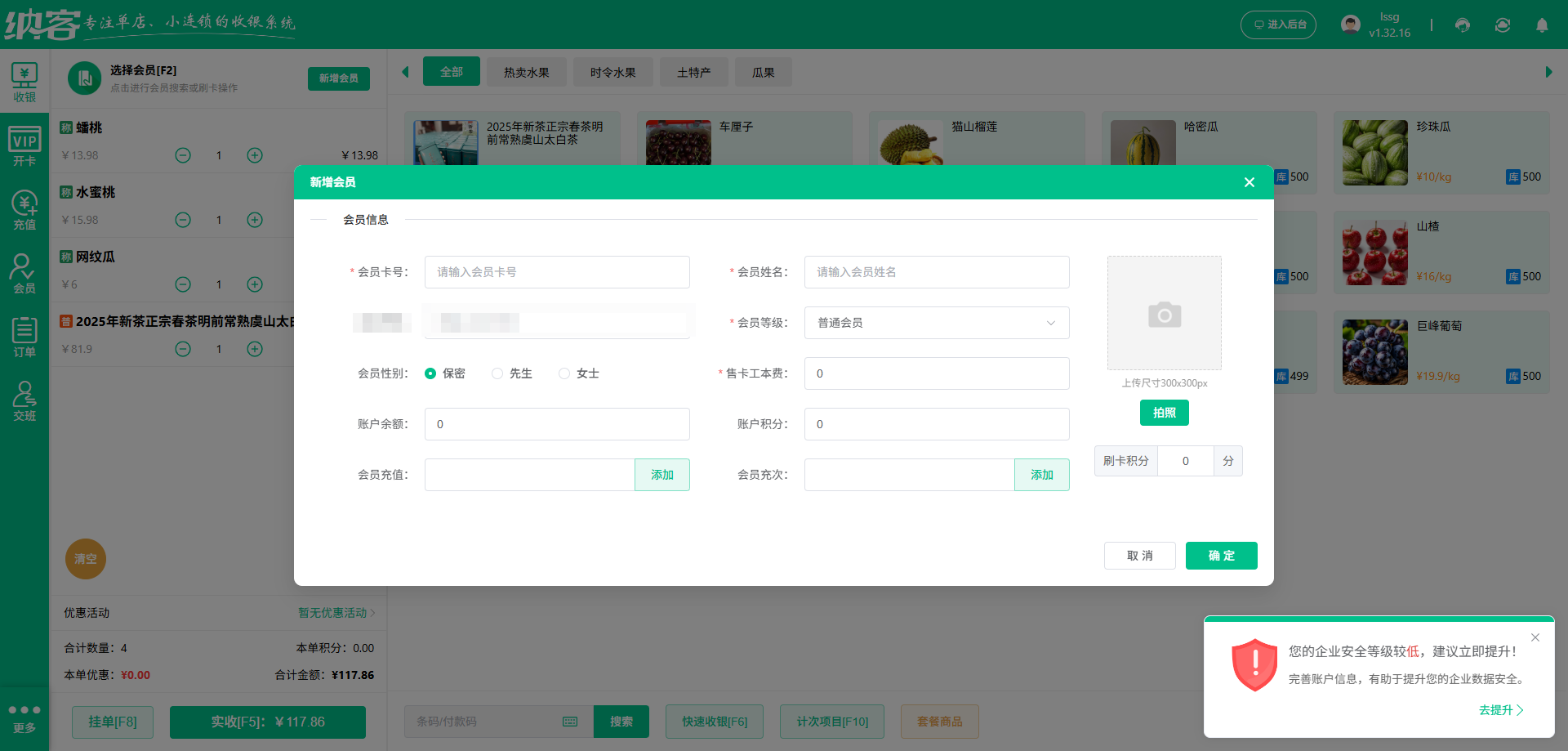Confirm the new member with 确定
This screenshot has width=1568, height=751.
pos(1221,556)
